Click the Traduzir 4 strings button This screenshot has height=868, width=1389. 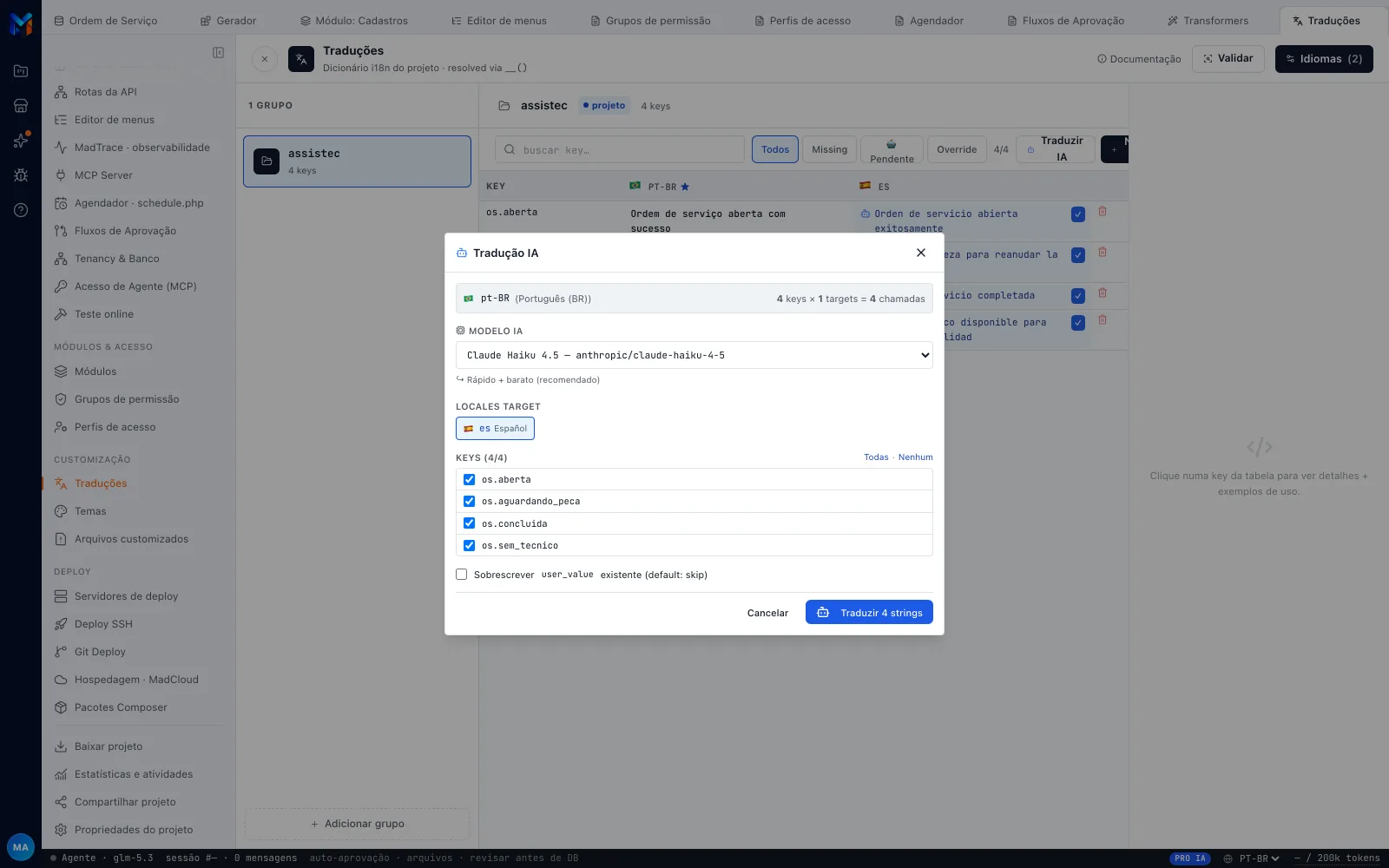click(x=869, y=612)
